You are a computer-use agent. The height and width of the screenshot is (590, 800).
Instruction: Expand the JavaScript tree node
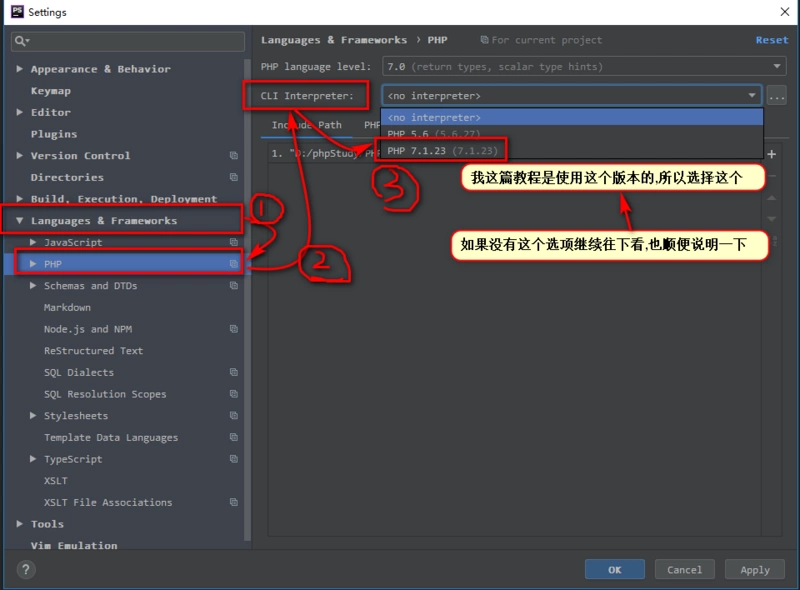coord(33,243)
